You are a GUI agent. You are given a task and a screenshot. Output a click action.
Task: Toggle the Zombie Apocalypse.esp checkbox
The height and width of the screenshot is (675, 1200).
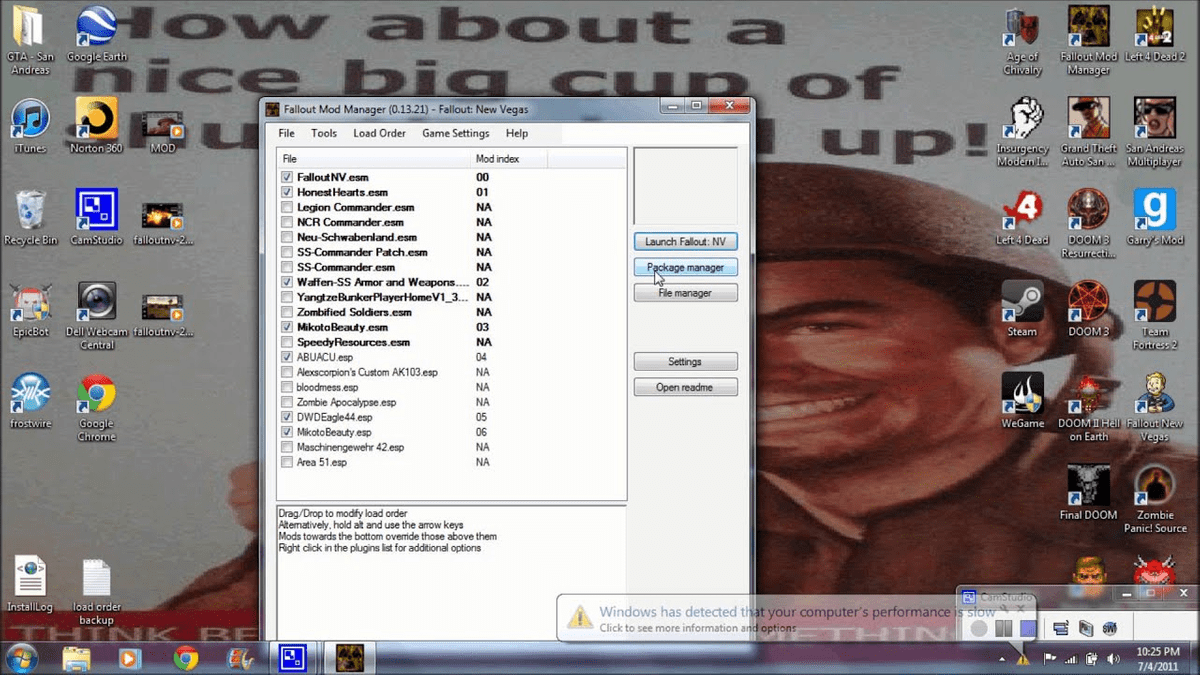[x=288, y=402]
